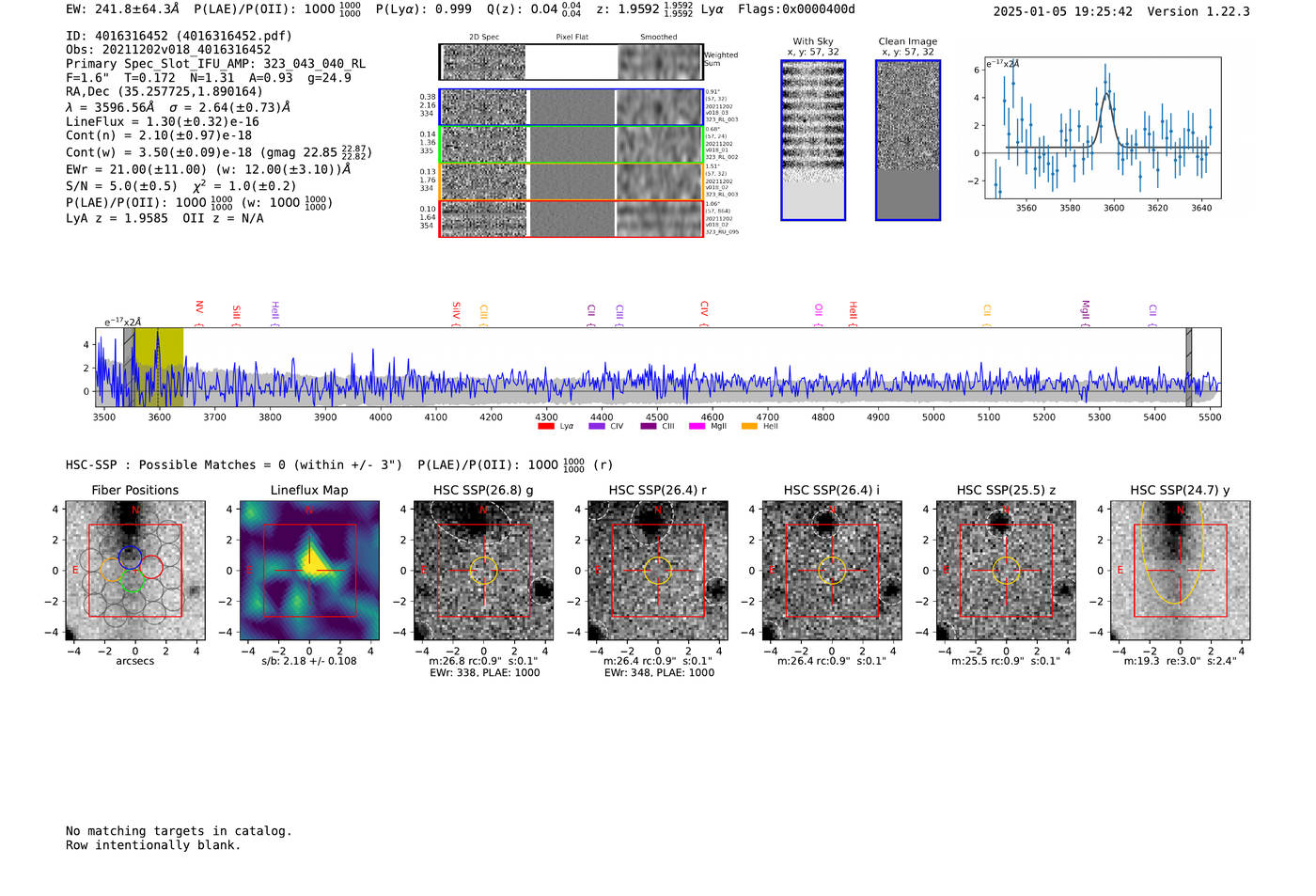
Task: Click the red fiber circle in Fiber Positions
Action: click(x=152, y=567)
